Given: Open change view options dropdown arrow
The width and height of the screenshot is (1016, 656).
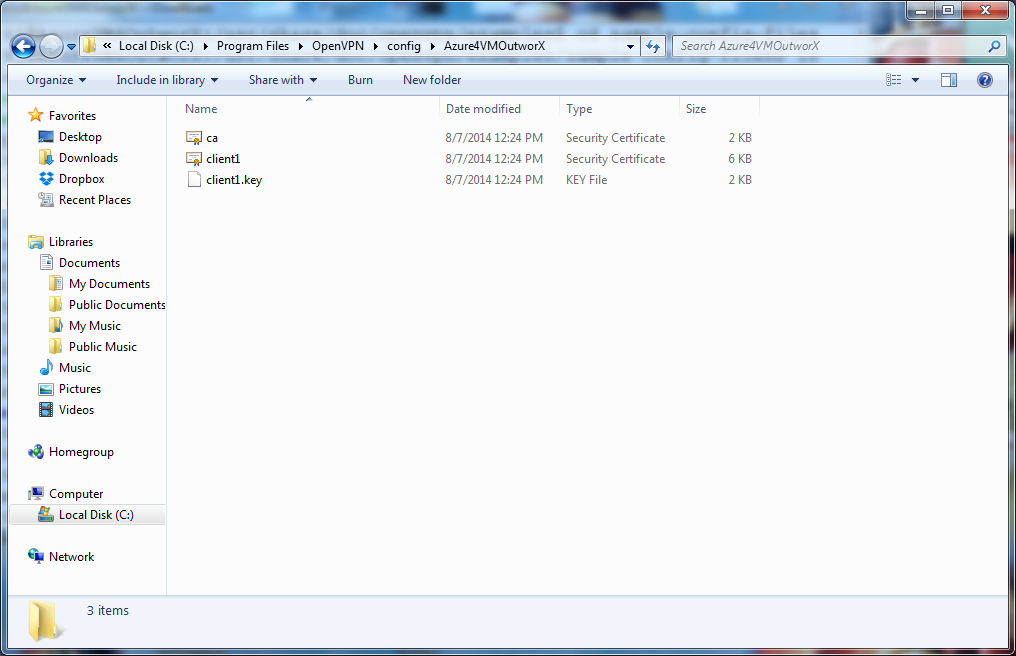Looking at the screenshot, I should point(915,80).
